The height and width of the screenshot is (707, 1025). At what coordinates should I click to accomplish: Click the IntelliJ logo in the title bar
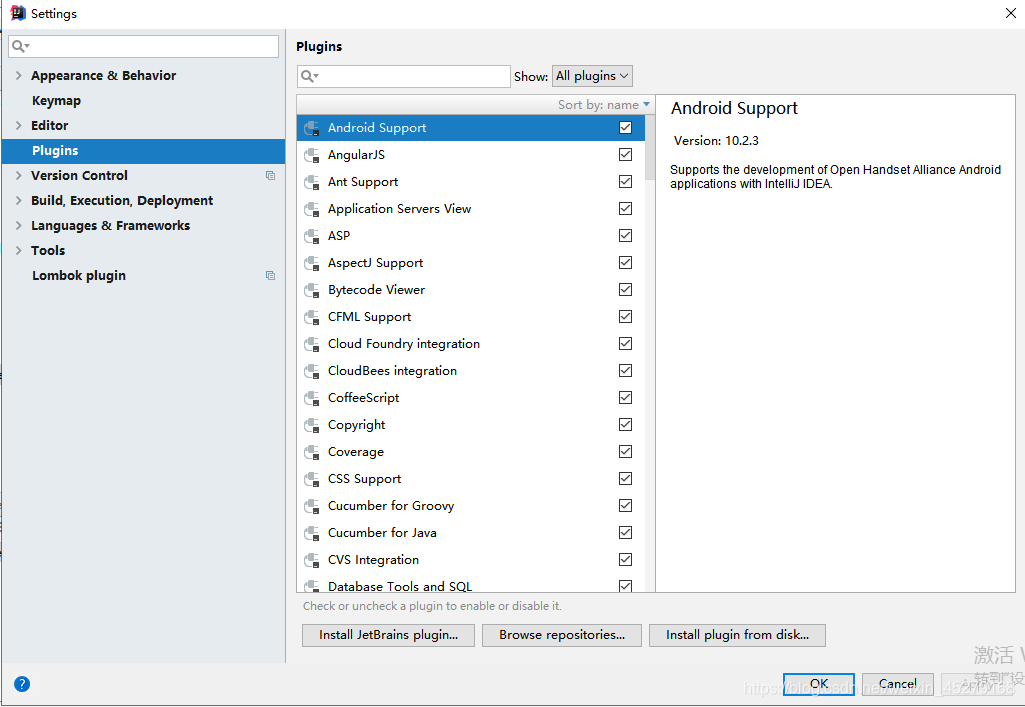tap(18, 13)
